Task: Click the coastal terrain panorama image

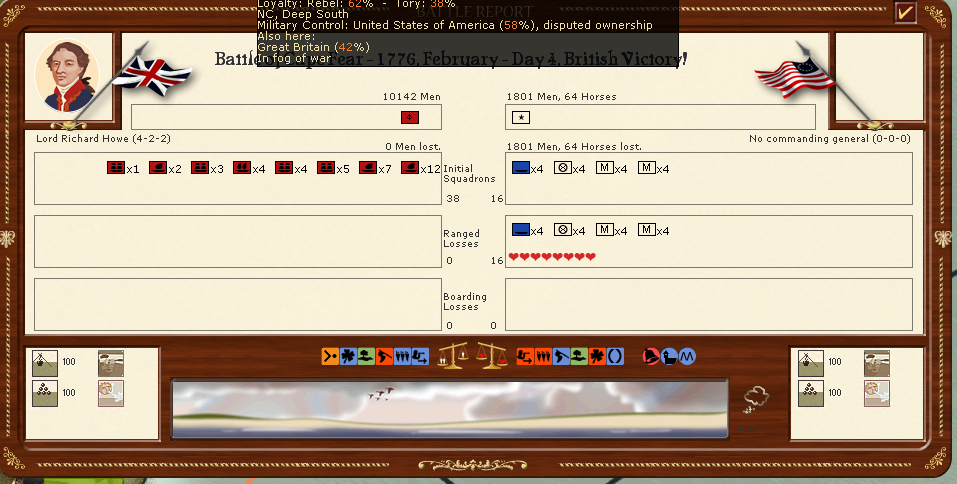Action: click(449, 408)
